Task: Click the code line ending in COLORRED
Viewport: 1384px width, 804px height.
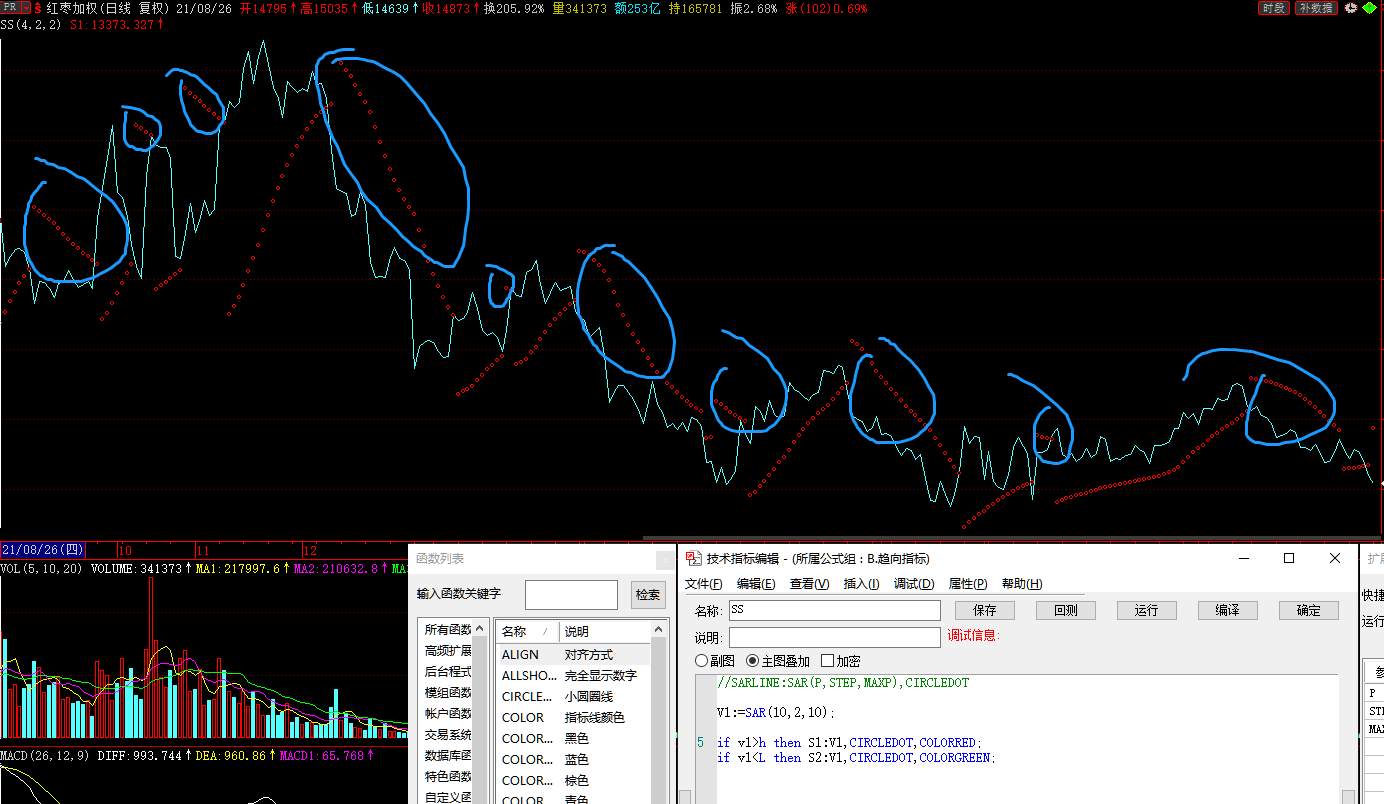Action: pyautogui.click(x=850, y=743)
